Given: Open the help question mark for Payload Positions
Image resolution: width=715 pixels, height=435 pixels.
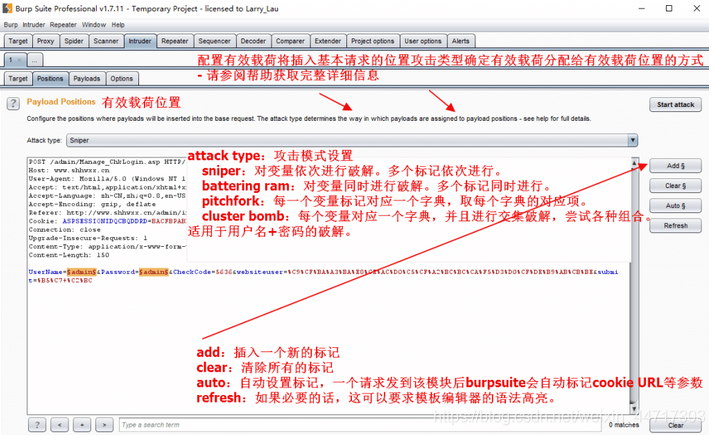Looking at the screenshot, I should 13,104.
